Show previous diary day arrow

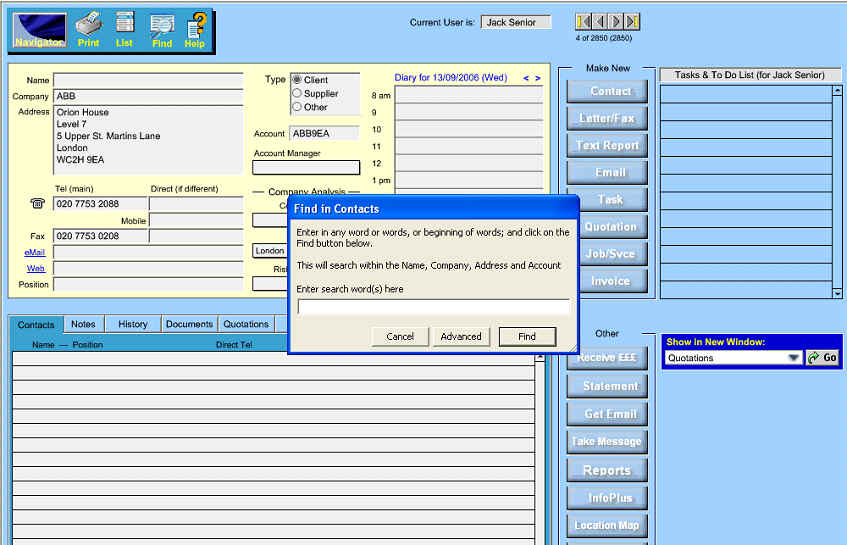526,78
